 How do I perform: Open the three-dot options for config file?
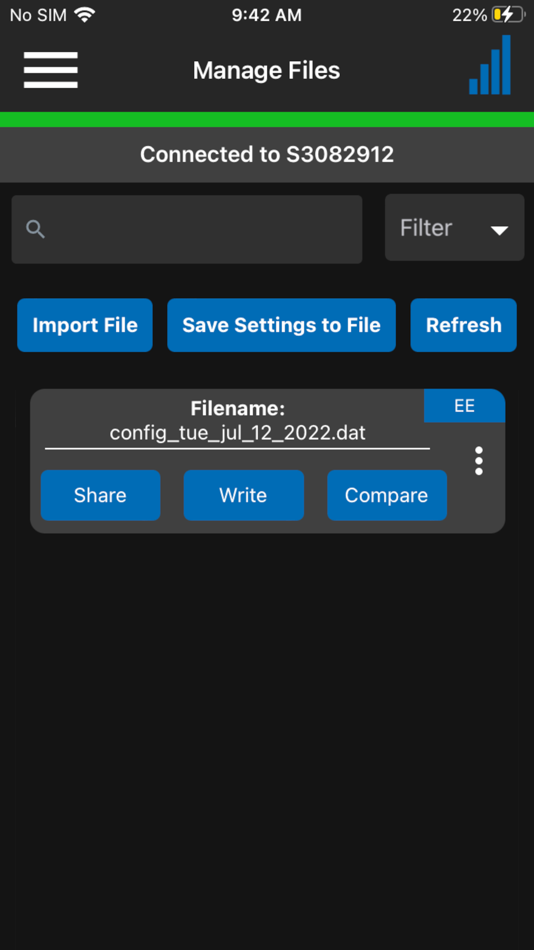(479, 461)
